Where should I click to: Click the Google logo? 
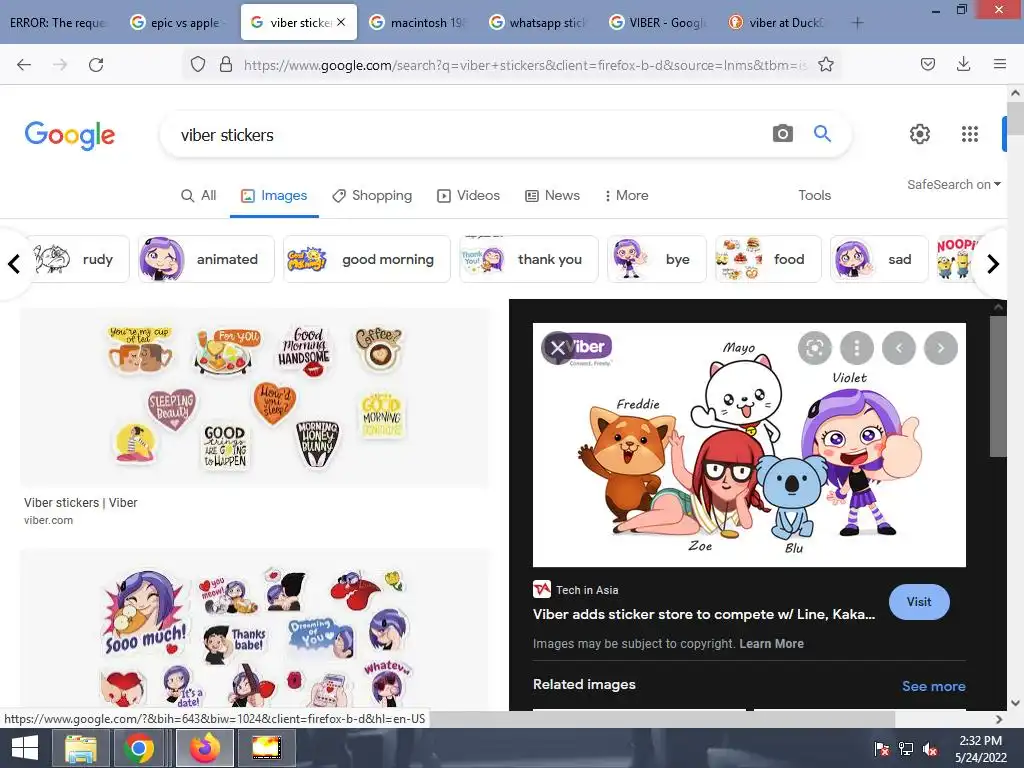point(70,135)
